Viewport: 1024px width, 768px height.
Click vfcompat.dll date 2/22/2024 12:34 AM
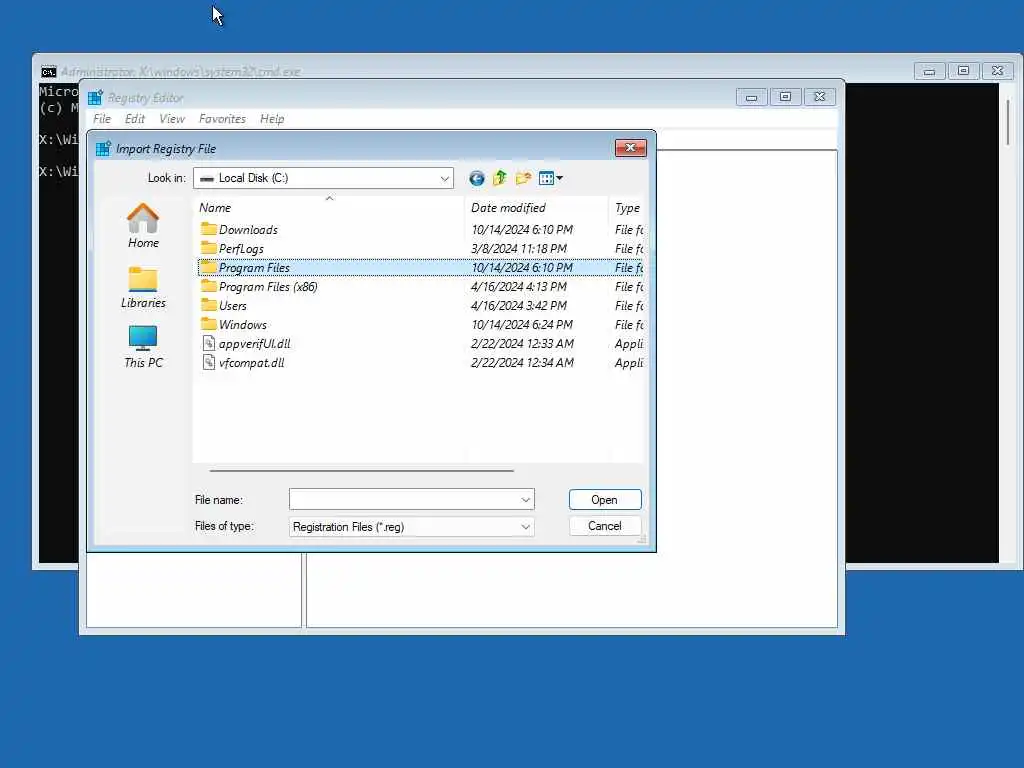tap(522, 362)
